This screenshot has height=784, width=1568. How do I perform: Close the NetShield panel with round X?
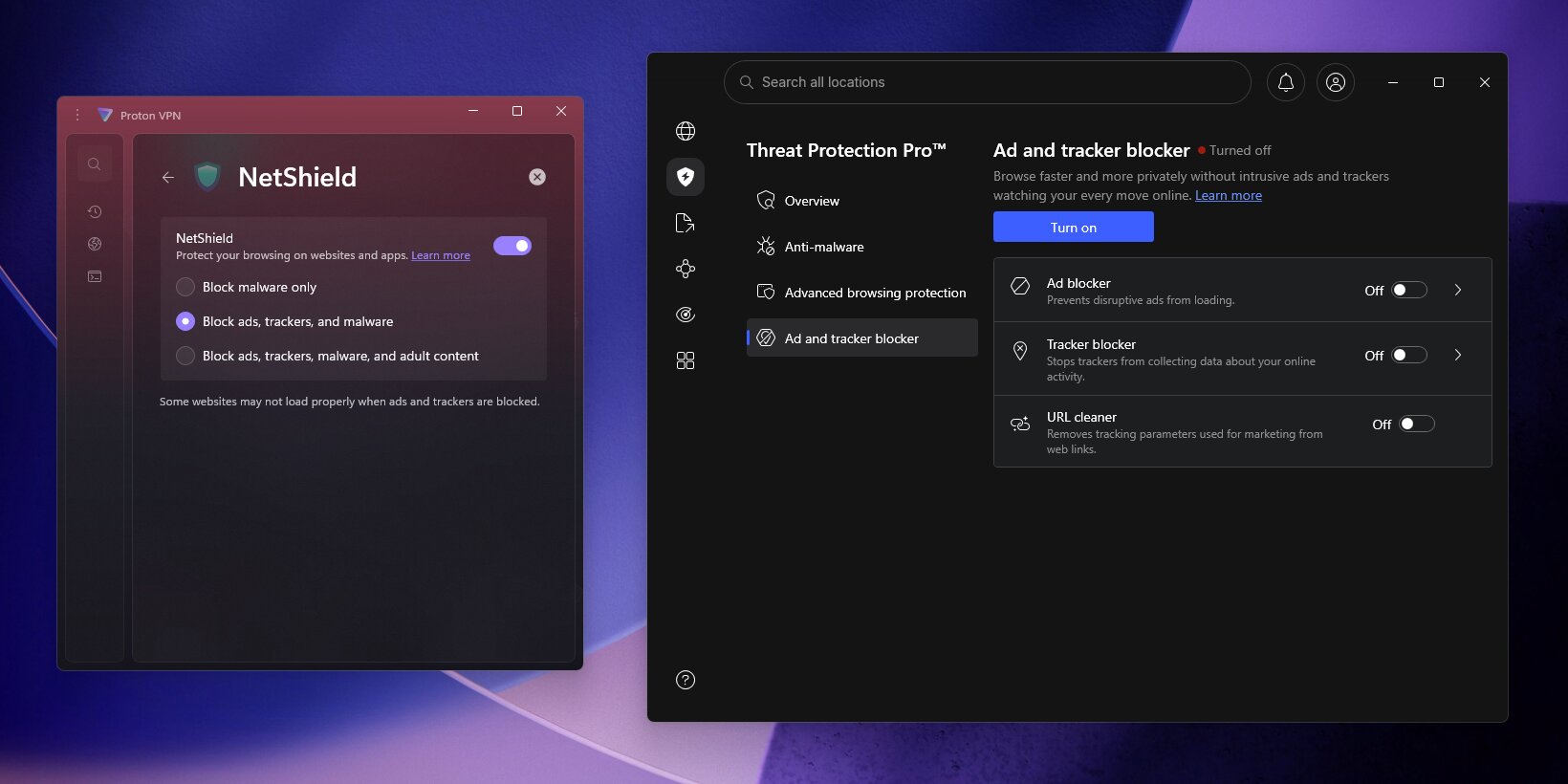point(537,177)
